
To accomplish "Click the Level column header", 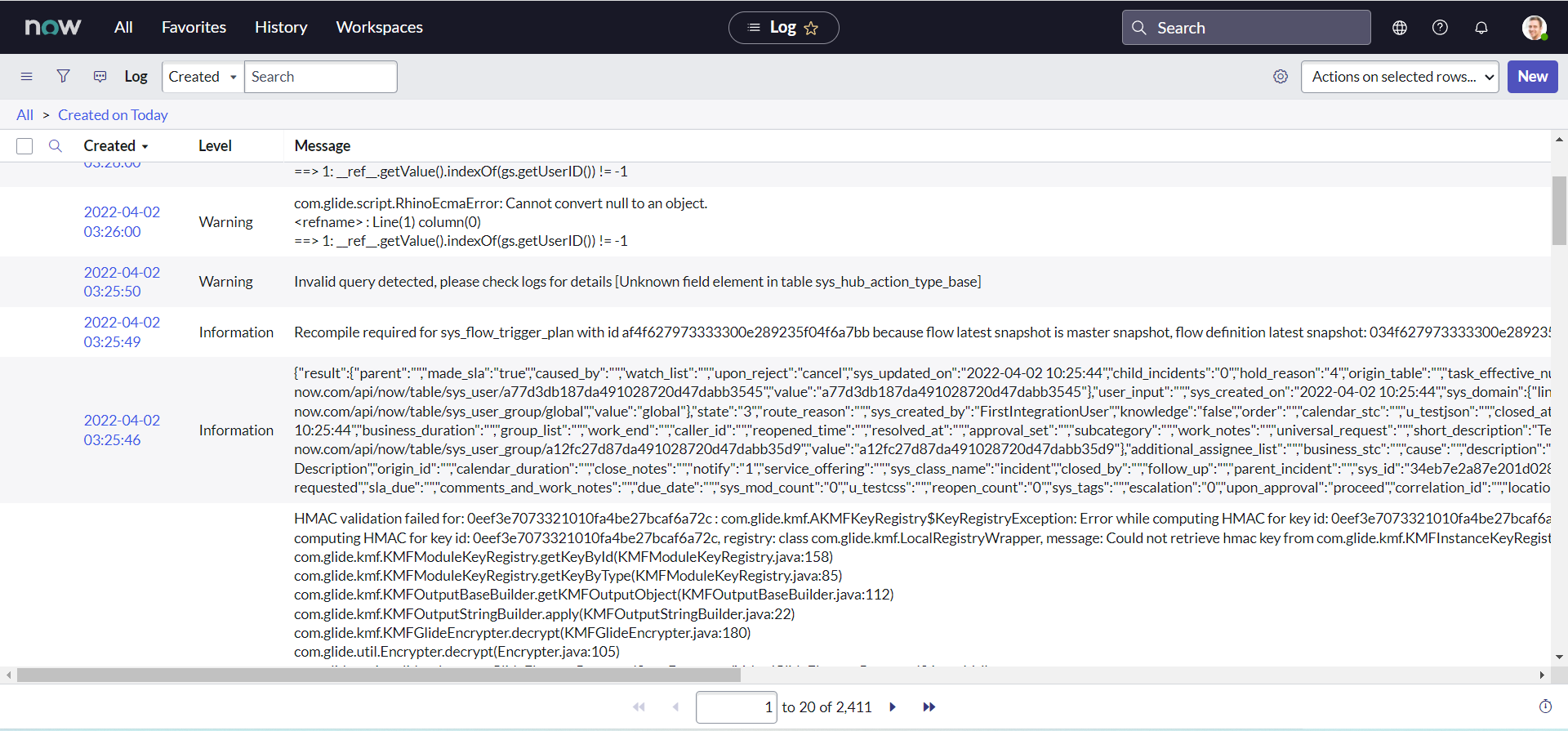I will (x=215, y=146).
